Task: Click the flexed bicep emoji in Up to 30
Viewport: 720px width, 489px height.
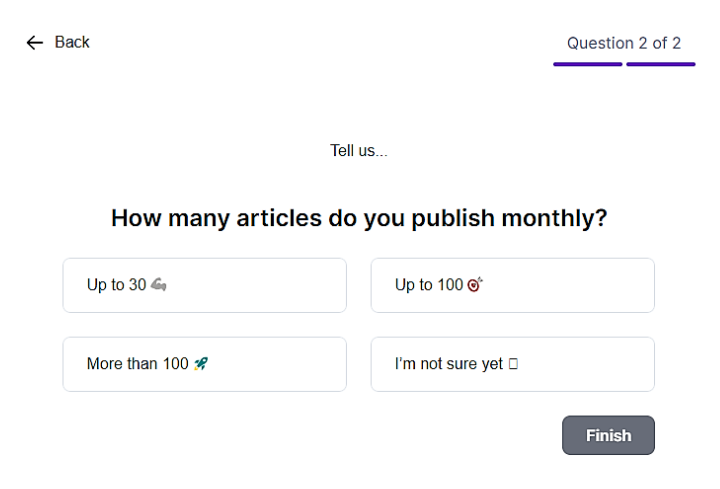Action: [158, 285]
